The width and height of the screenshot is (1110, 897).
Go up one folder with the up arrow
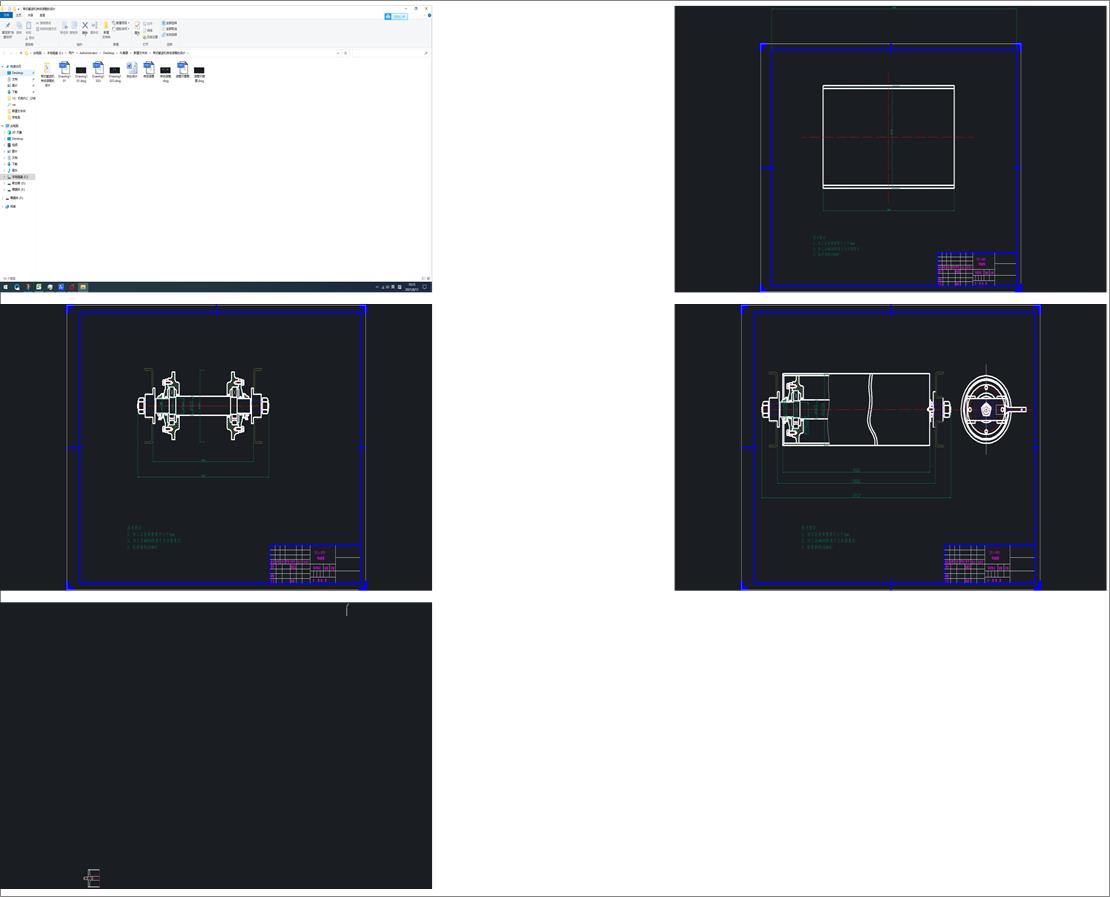point(21,53)
